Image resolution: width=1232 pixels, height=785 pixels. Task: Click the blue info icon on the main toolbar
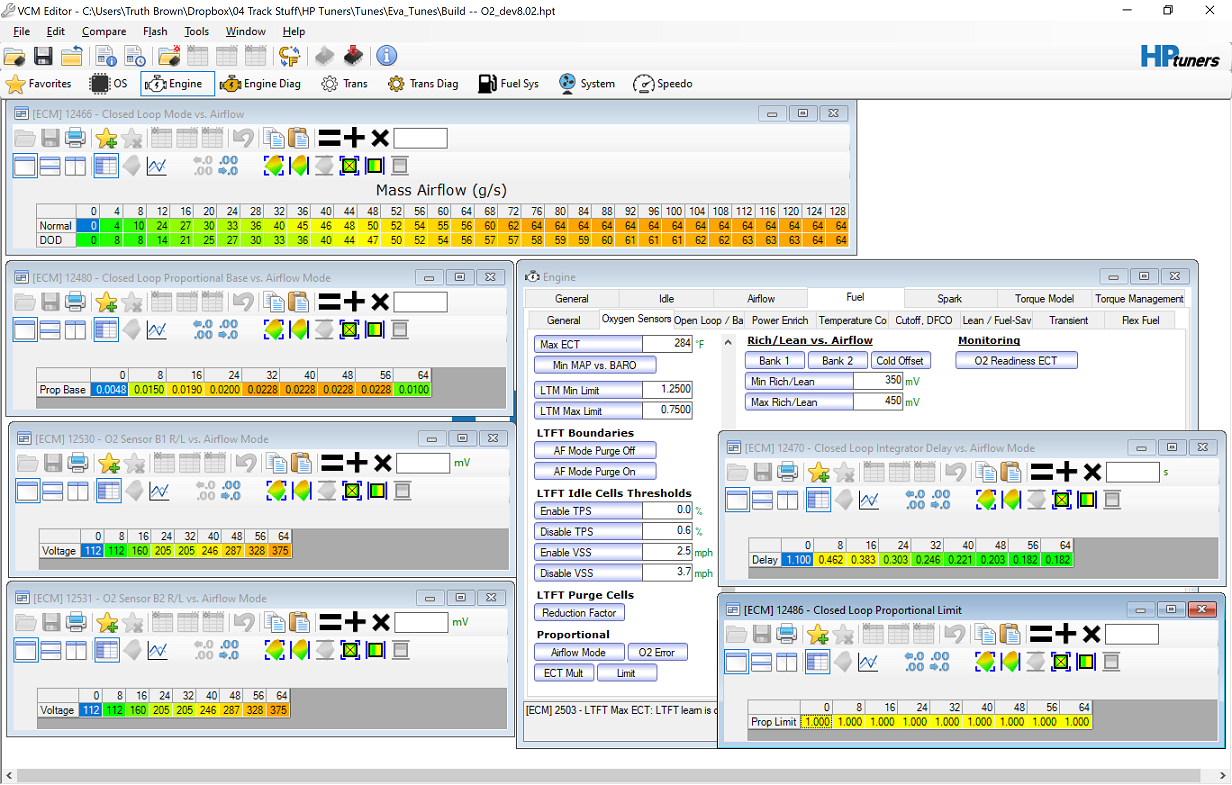[386, 56]
